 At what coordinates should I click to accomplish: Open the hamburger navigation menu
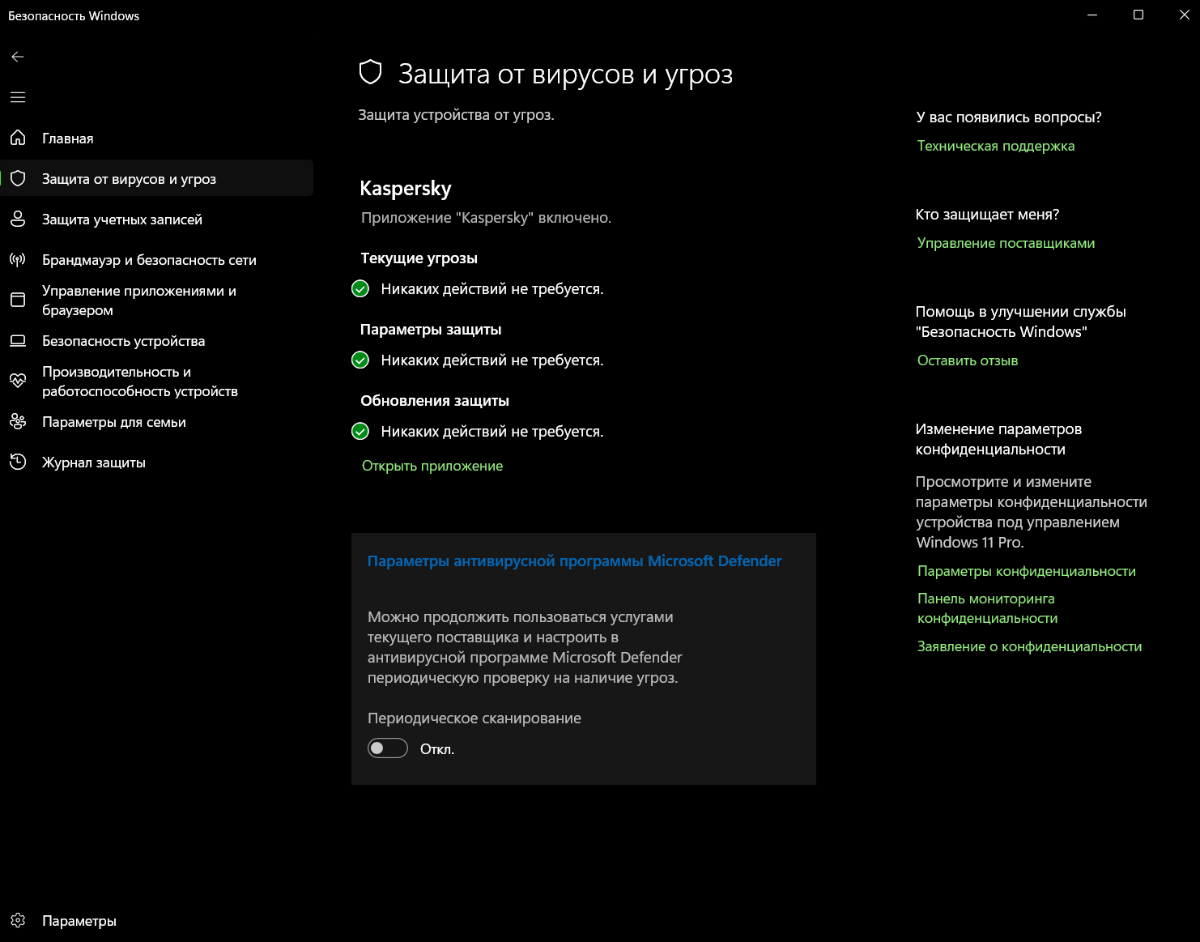tap(17, 97)
